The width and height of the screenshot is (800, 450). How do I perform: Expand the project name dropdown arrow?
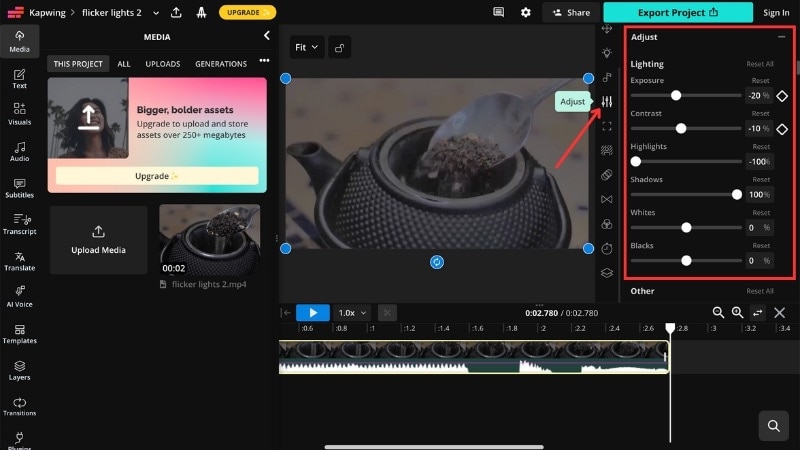pos(156,13)
